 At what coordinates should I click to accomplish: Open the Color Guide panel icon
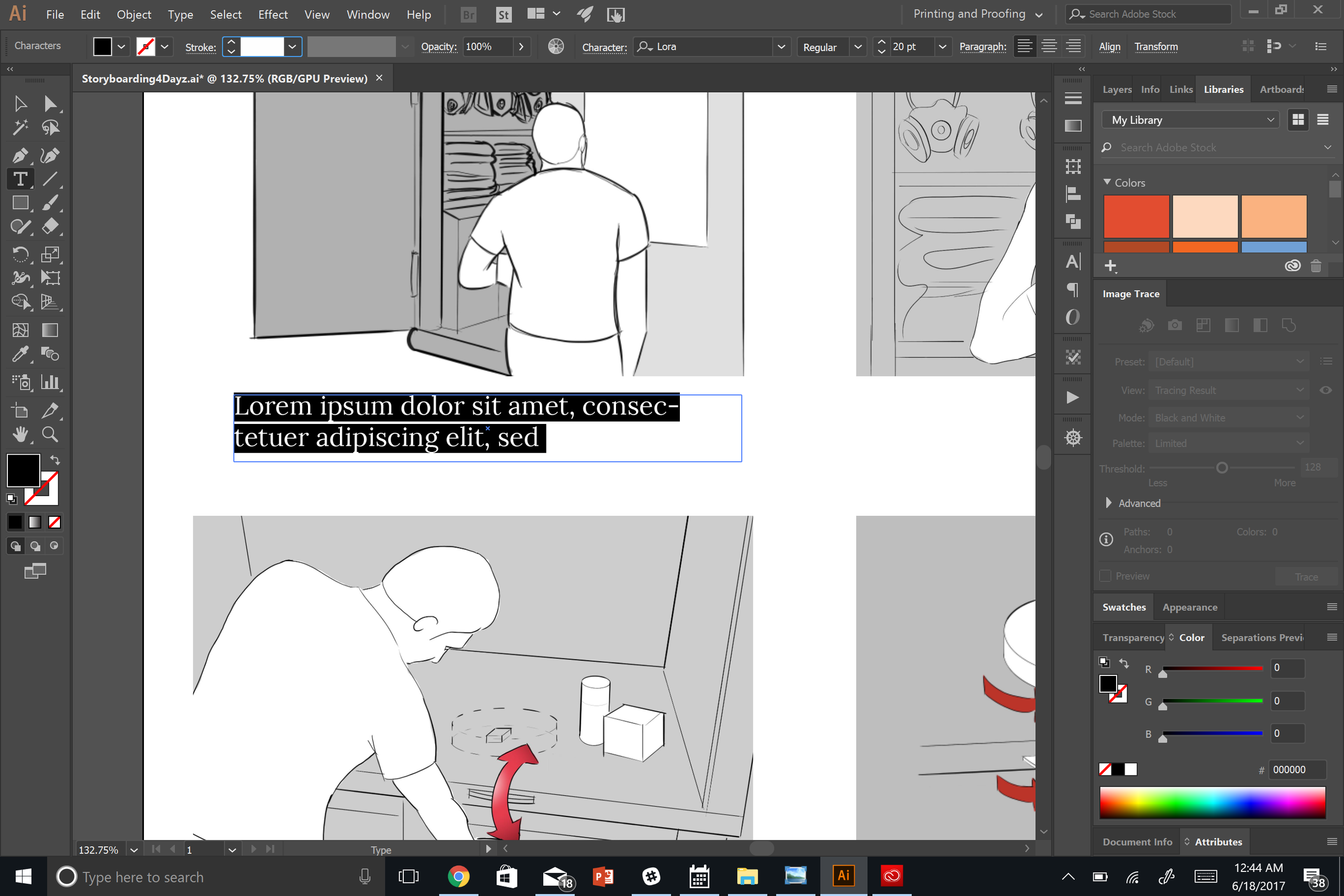point(556,46)
